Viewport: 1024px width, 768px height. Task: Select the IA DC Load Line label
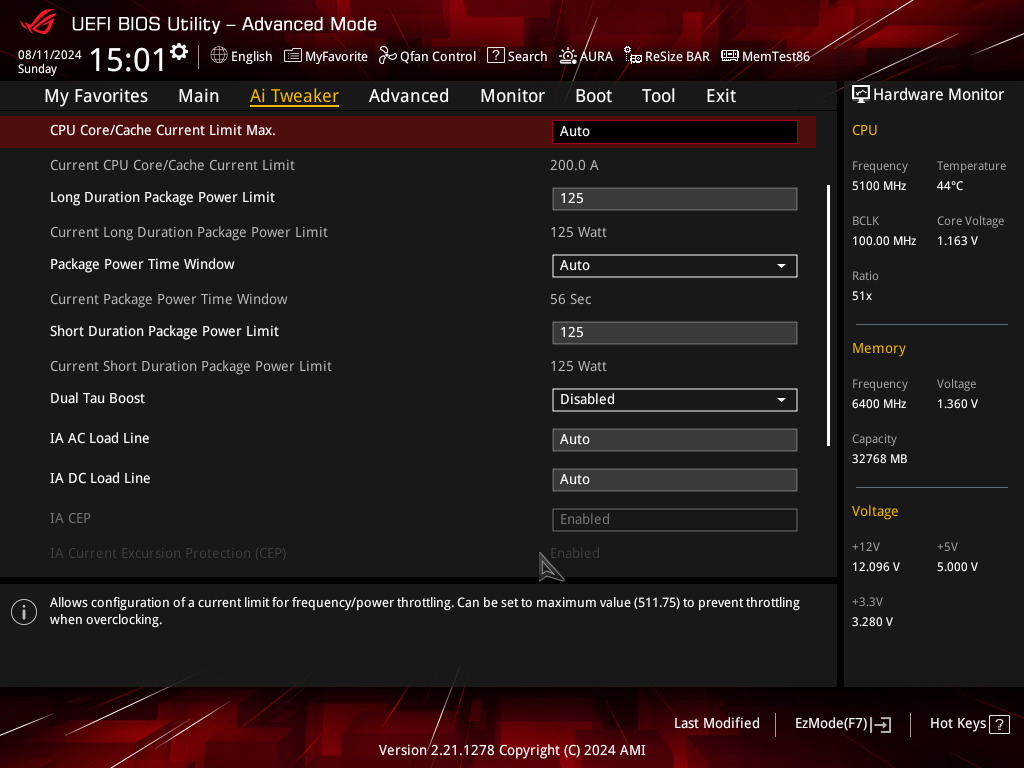(x=100, y=478)
